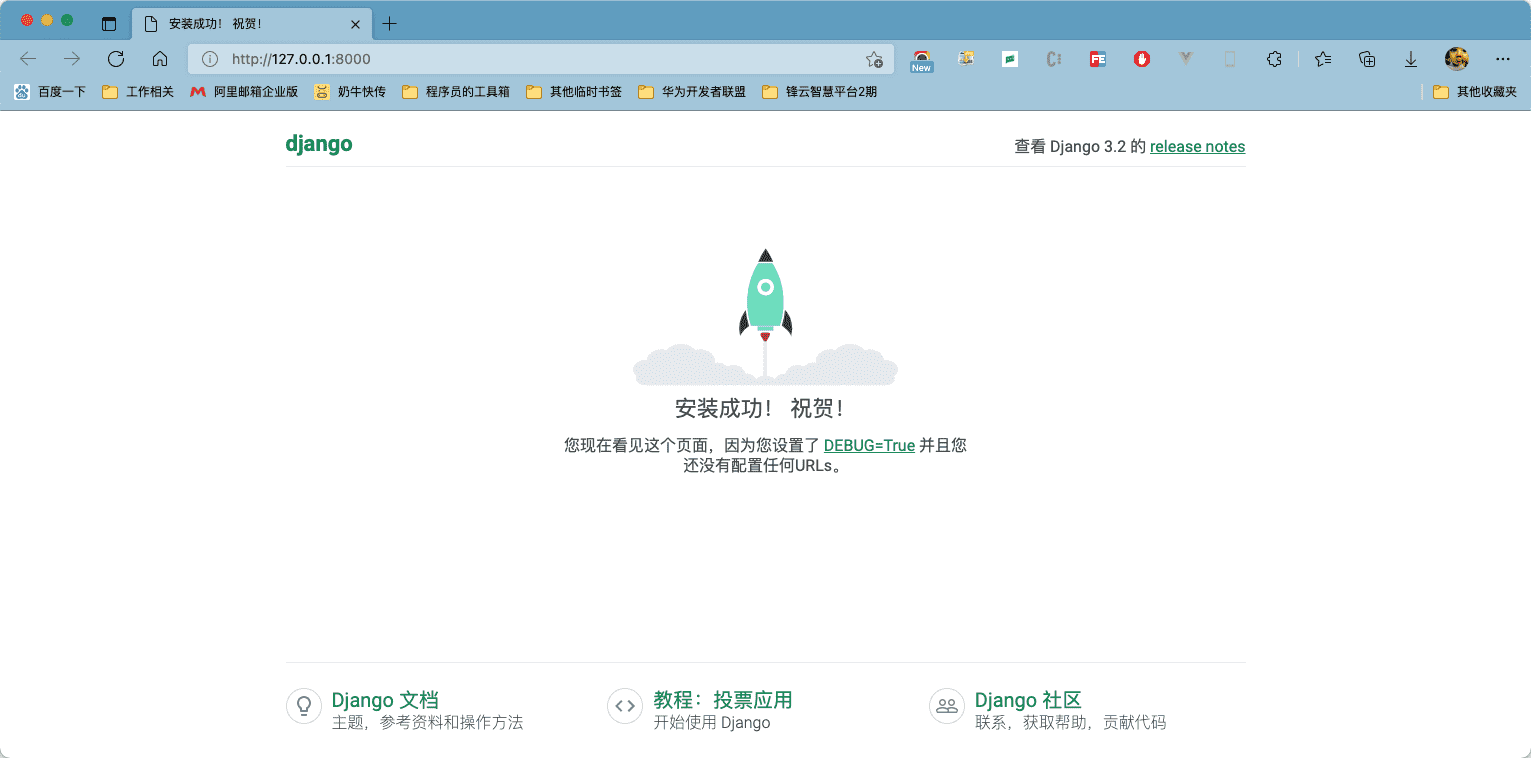The width and height of the screenshot is (1531, 758).
Task: Open the Downloads arrow icon
Action: (x=1411, y=59)
